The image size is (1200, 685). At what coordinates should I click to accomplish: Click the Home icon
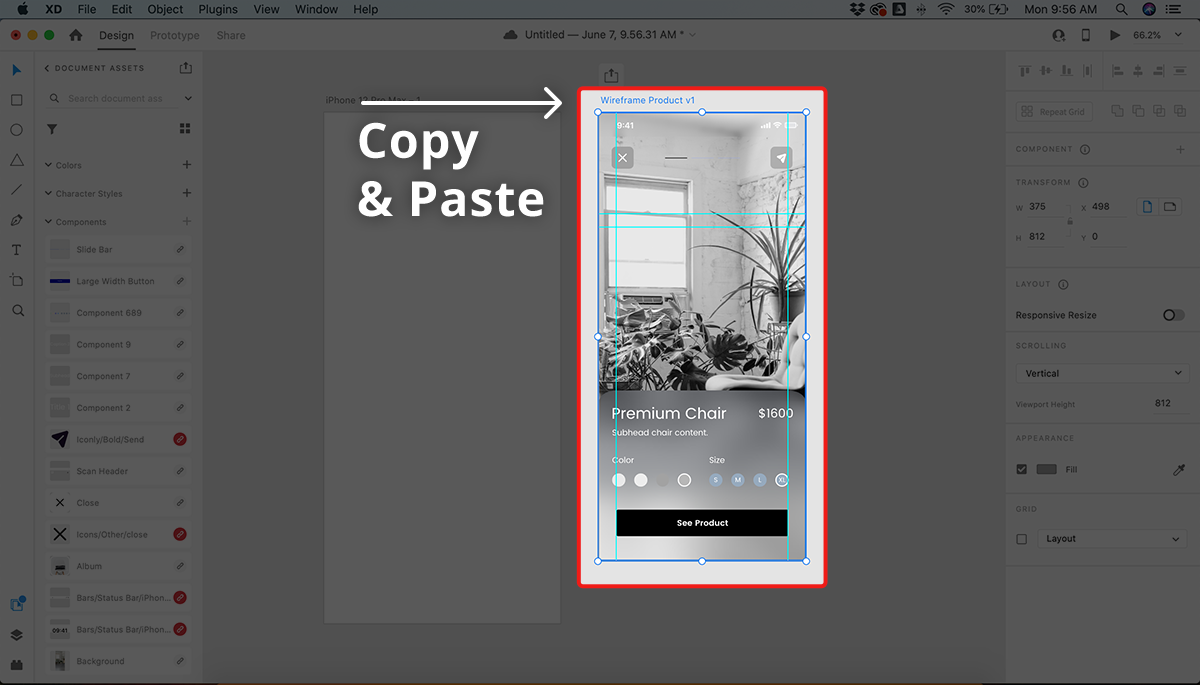click(x=76, y=35)
